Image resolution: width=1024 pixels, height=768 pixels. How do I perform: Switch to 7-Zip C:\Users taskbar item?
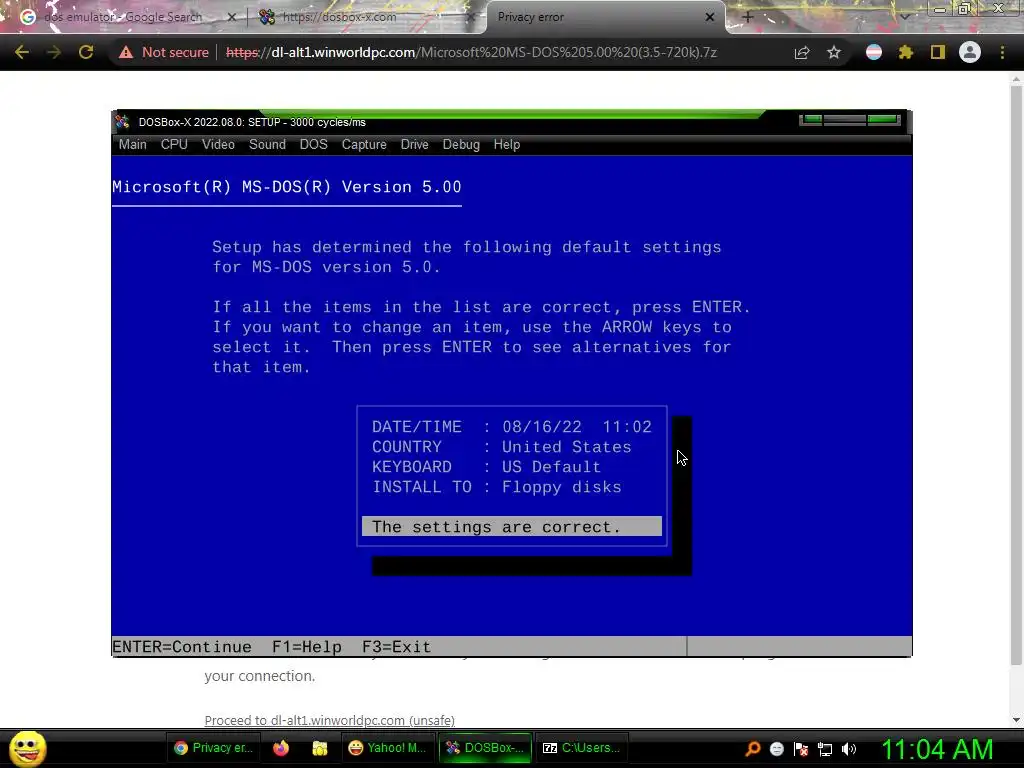tap(582, 748)
